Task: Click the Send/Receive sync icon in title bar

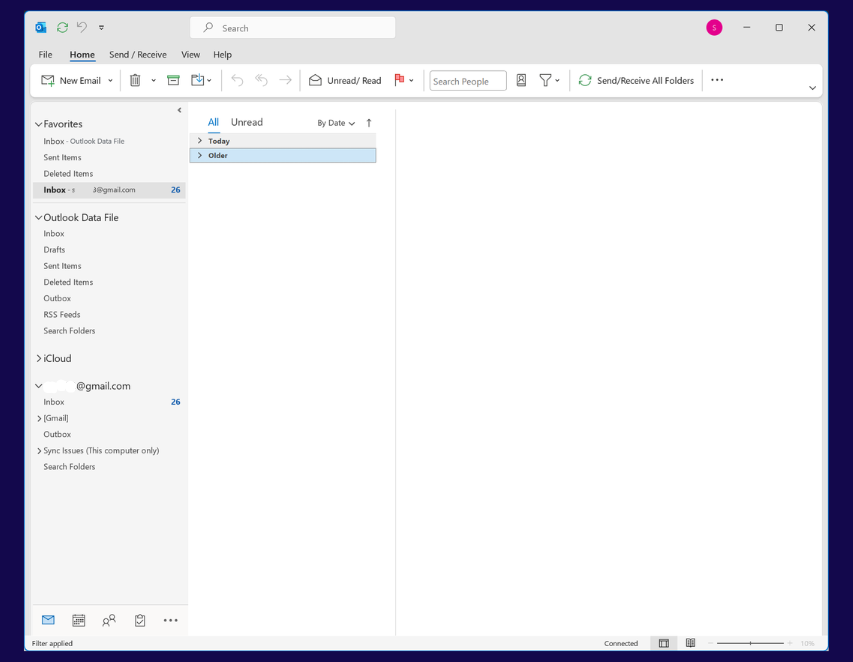Action: pos(63,27)
